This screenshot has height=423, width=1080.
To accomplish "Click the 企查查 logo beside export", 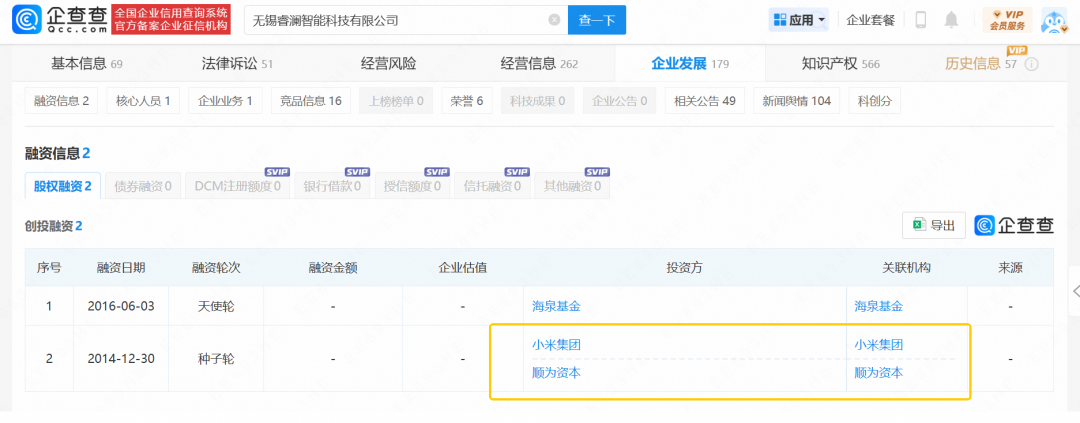I will coord(1014,225).
